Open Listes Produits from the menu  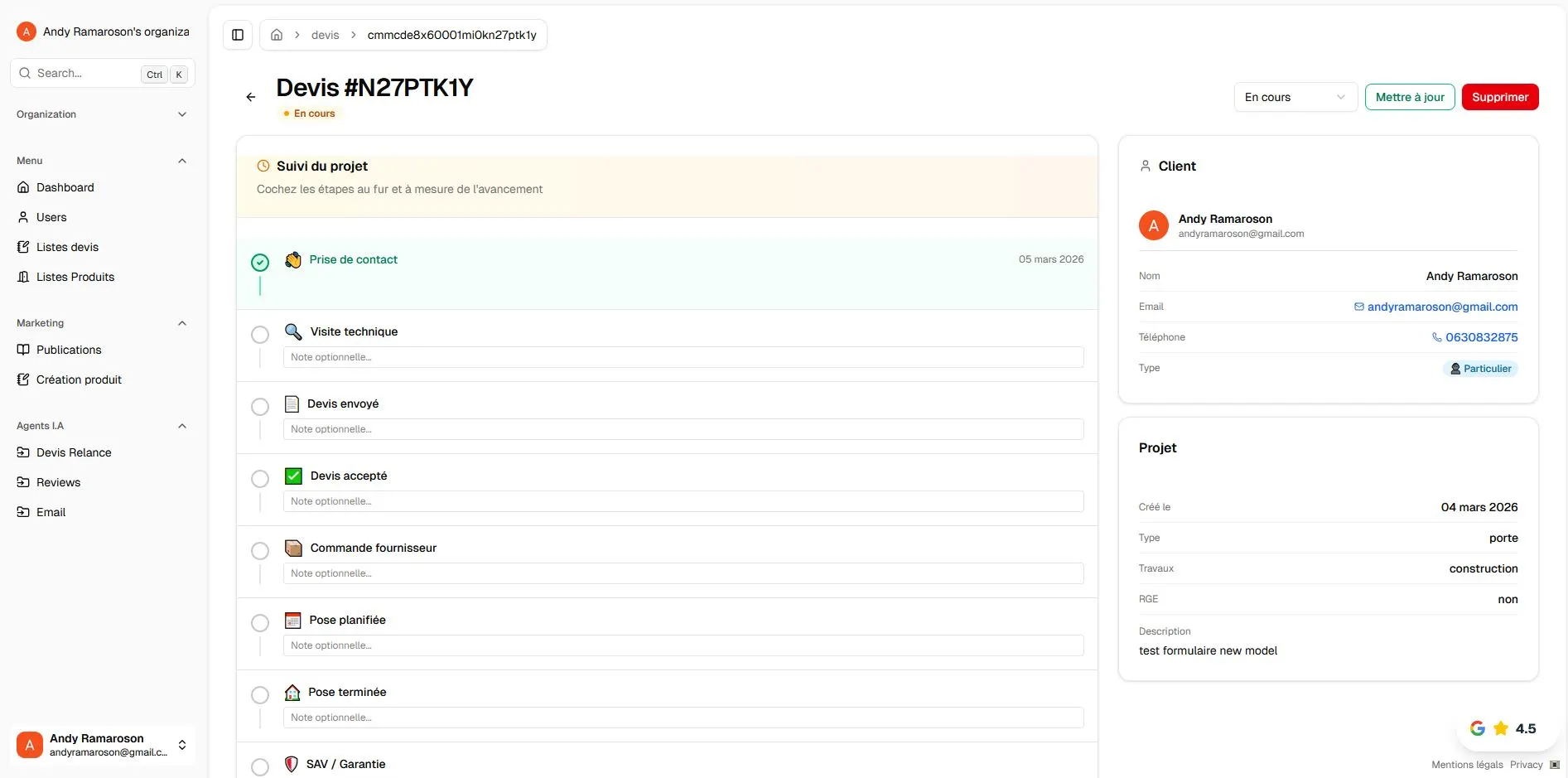point(75,276)
